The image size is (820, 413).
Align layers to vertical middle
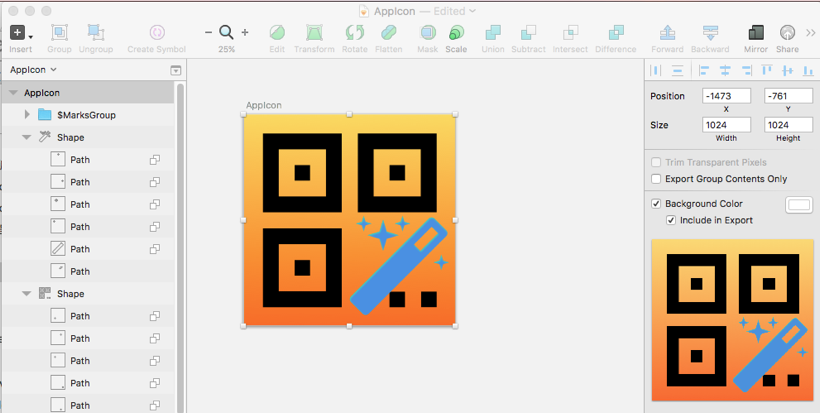click(x=788, y=71)
